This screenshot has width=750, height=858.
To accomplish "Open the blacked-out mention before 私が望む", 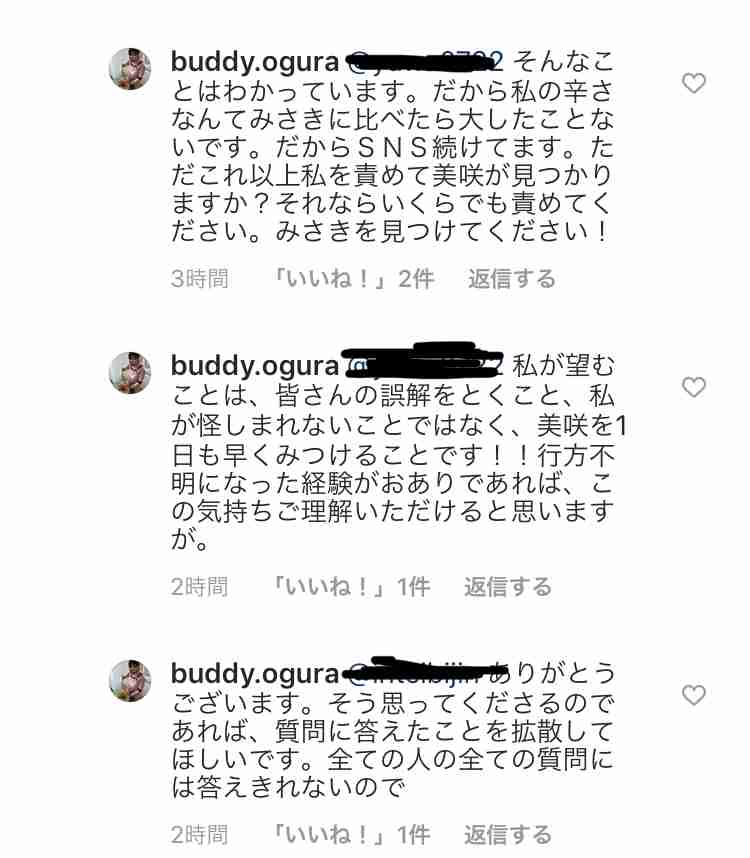I will click(425, 362).
